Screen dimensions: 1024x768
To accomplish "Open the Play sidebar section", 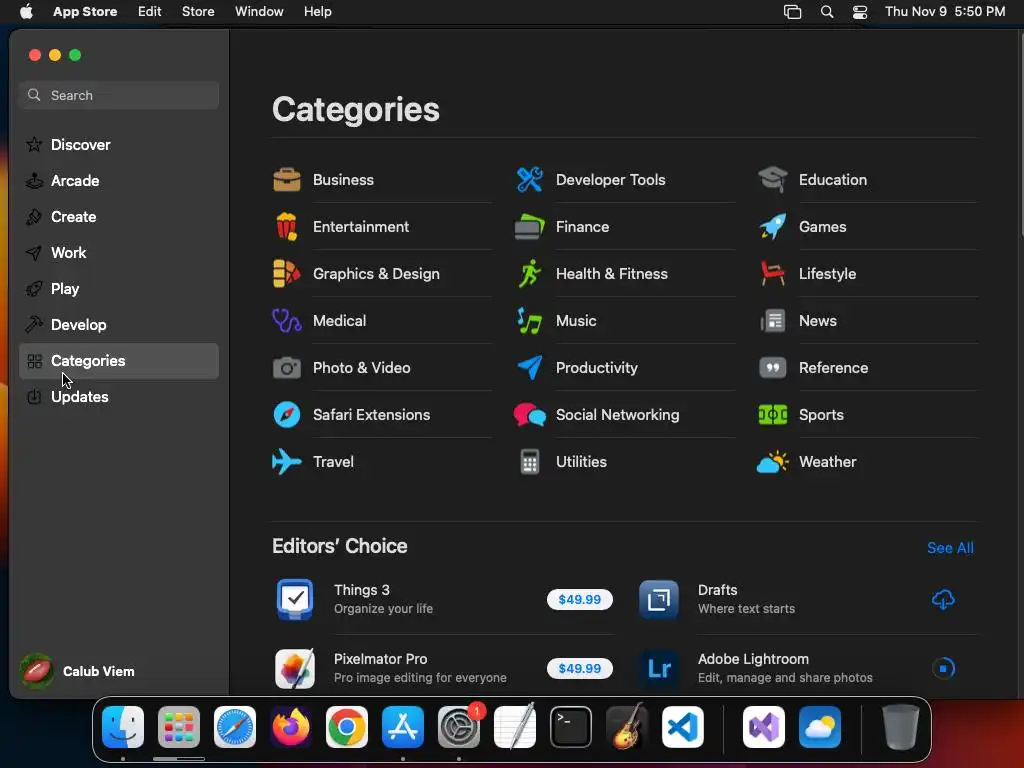I will pyautogui.click(x=119, y=289).
